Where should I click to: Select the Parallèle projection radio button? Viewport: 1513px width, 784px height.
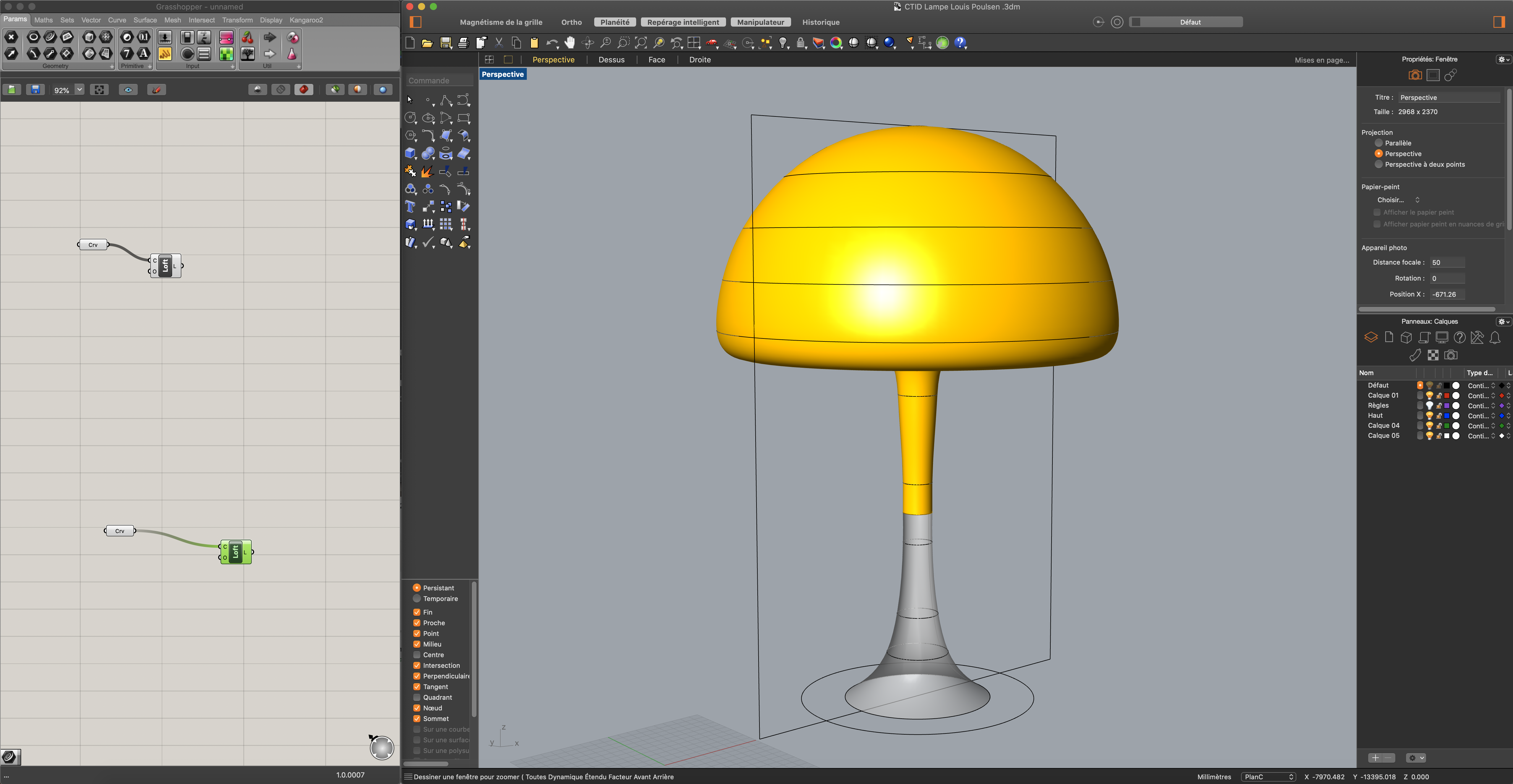1378,143
